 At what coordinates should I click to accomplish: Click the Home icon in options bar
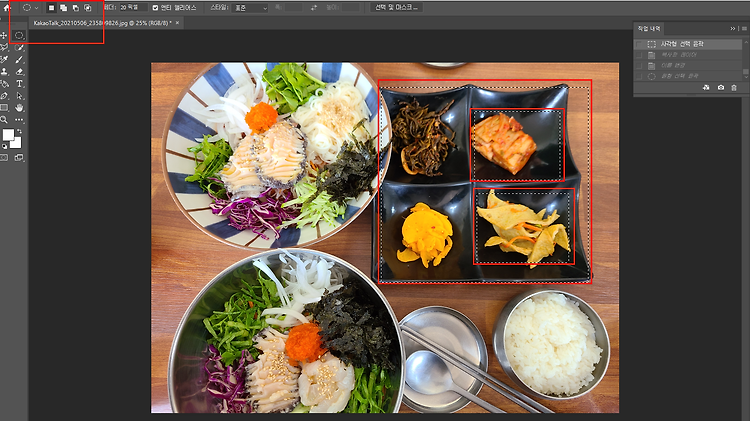click(7, 8)
